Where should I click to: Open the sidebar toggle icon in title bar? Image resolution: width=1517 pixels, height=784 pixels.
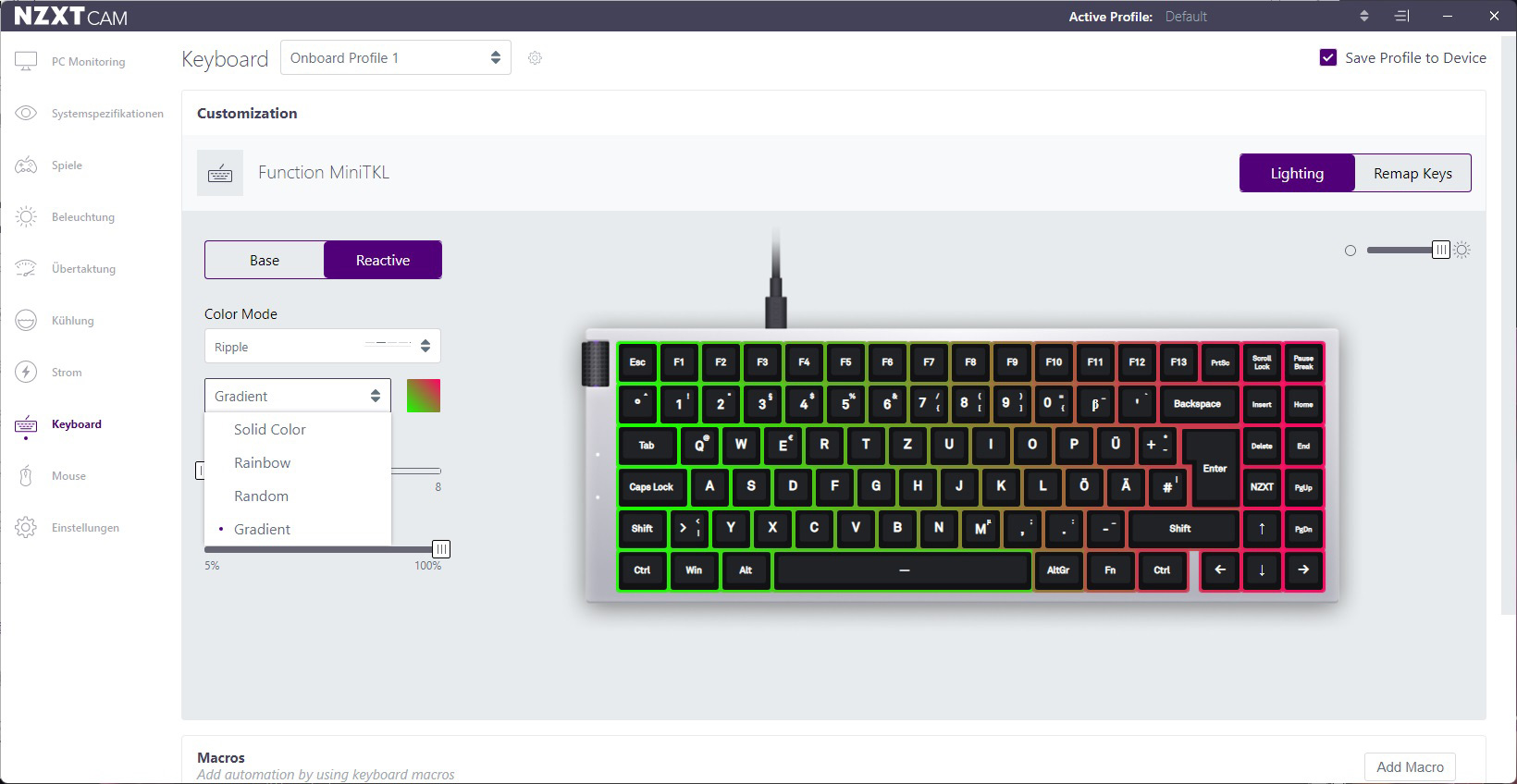click(x=1402, y=16)
